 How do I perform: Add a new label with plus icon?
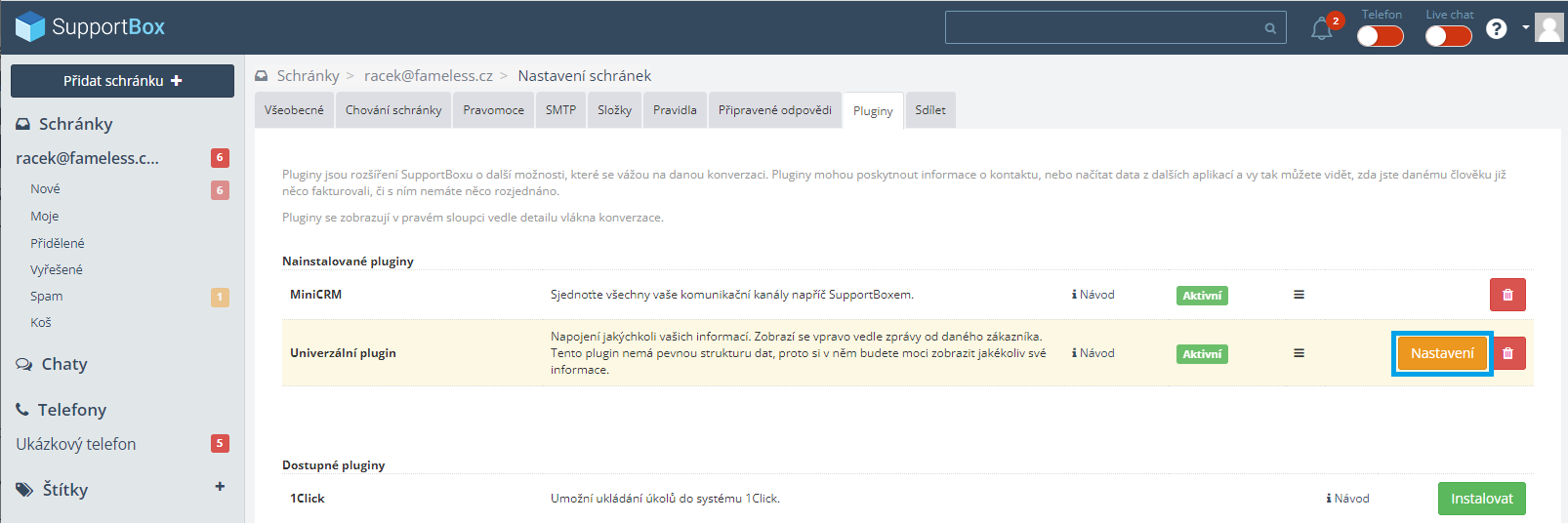click(x=220, y=486)
